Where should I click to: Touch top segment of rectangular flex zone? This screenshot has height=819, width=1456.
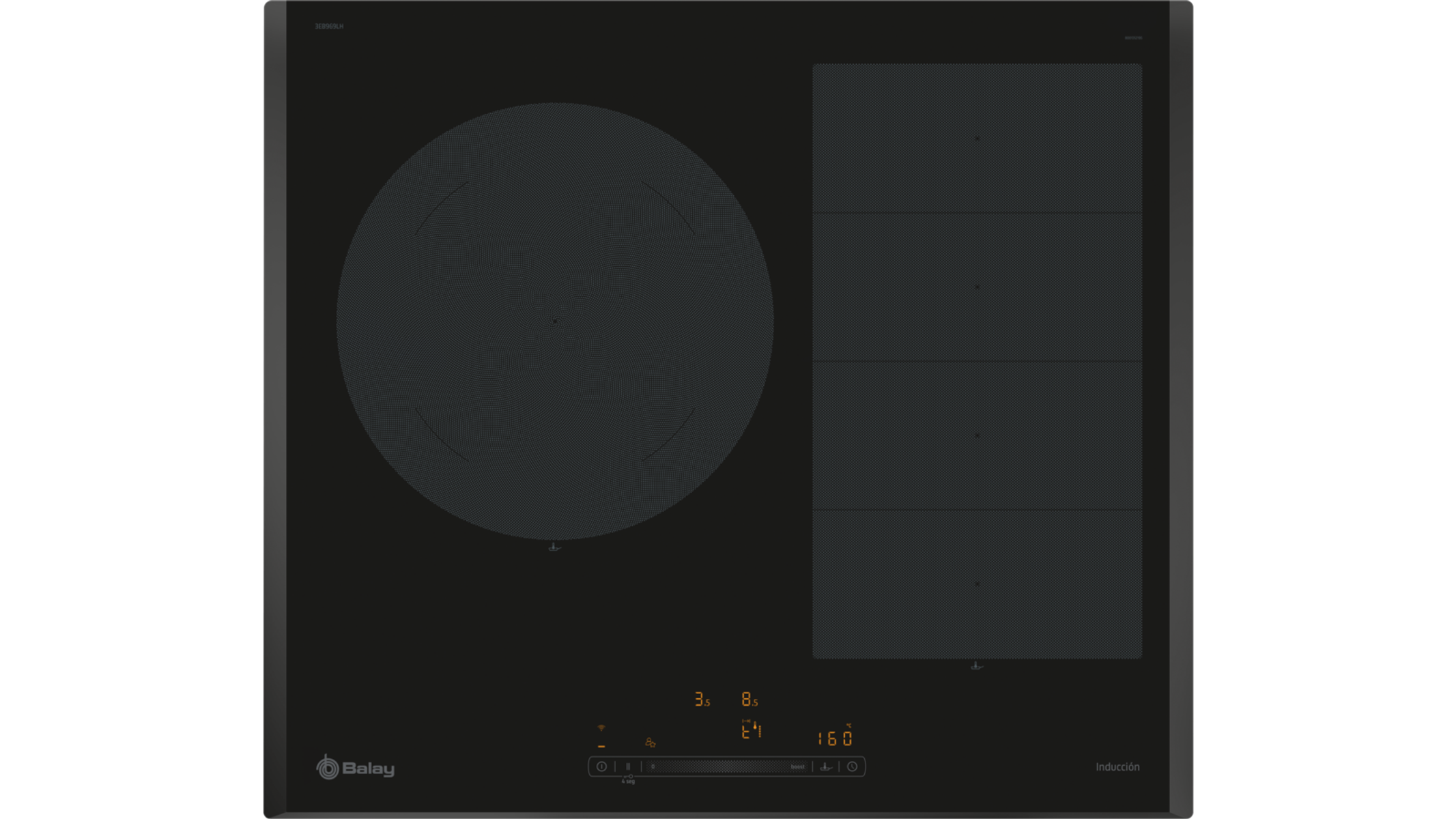[977, 139]
